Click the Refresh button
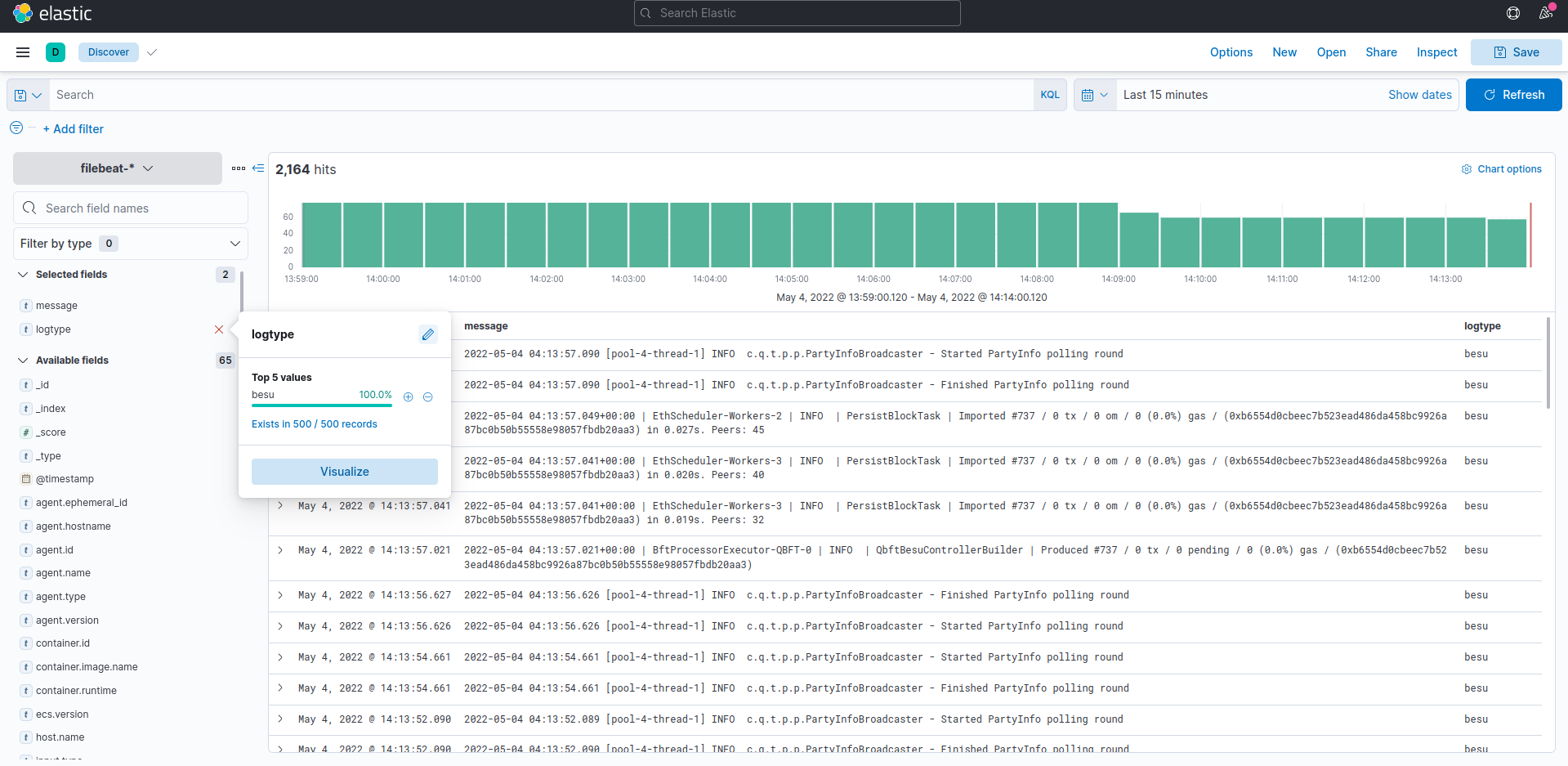Screen dimensions: 1568x766 pos(1513,95)
